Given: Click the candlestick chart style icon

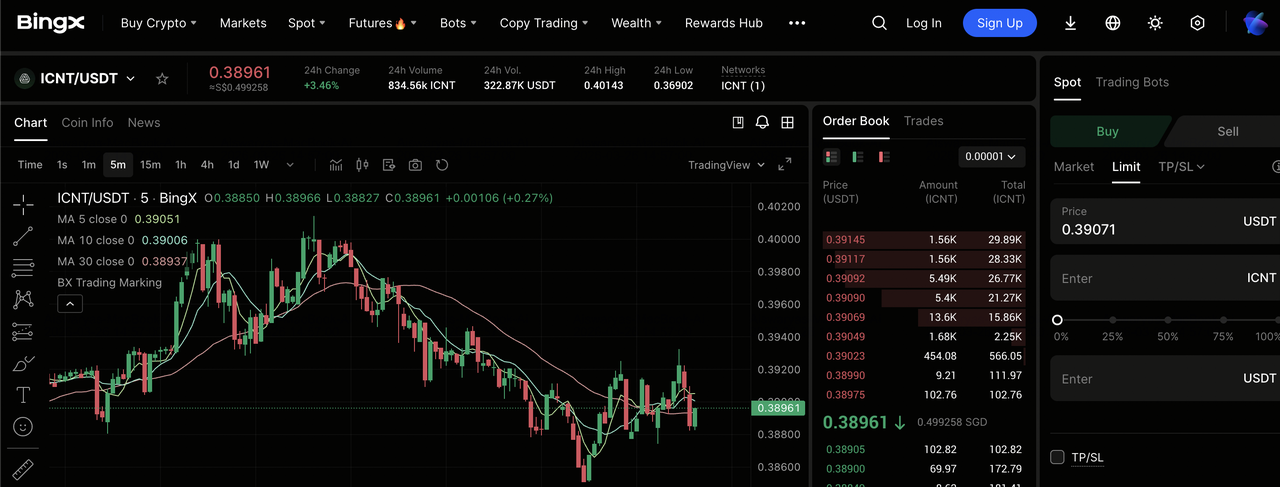Looking at the screenshot, I should [362, 165].
